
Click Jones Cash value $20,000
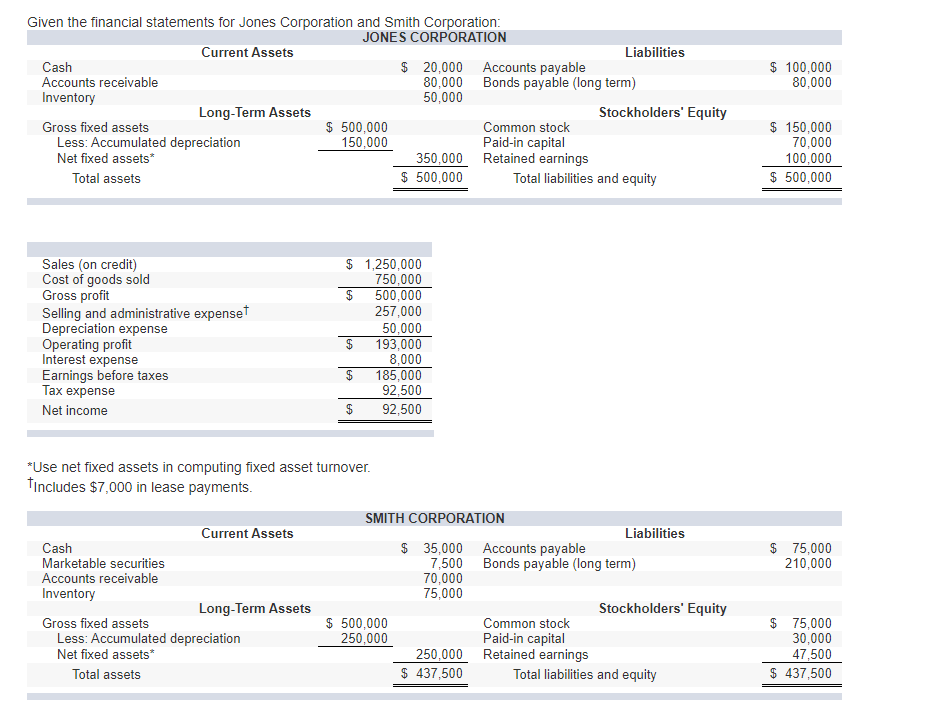click(x=432, y=67)
